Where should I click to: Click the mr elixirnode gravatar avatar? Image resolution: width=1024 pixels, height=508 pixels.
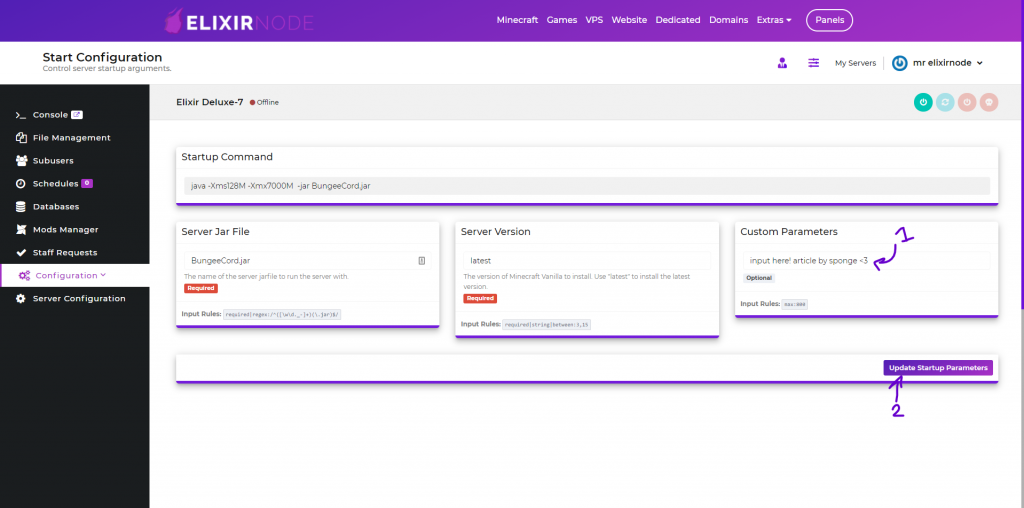[x=899, y=63]
